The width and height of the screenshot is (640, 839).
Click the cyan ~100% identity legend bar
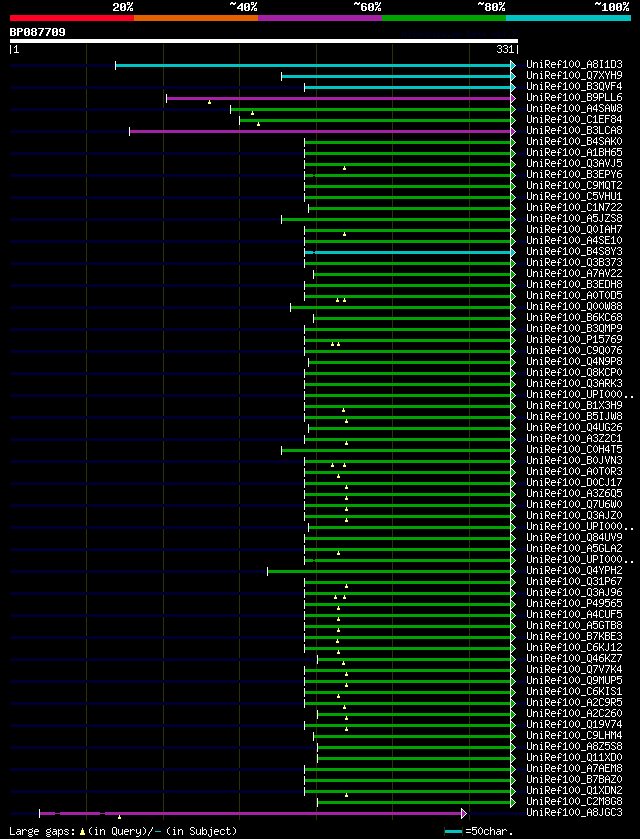[x=568, y=18]
